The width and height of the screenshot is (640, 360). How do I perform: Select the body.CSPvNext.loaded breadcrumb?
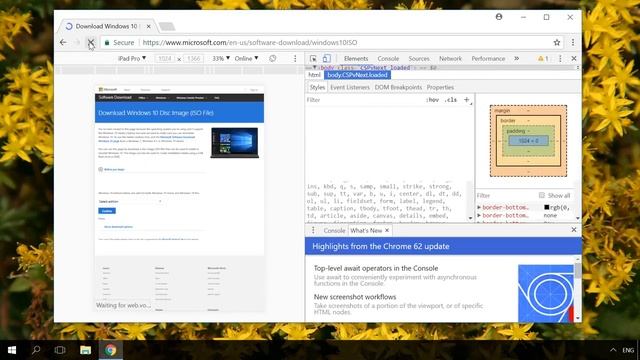pos(357,75)
